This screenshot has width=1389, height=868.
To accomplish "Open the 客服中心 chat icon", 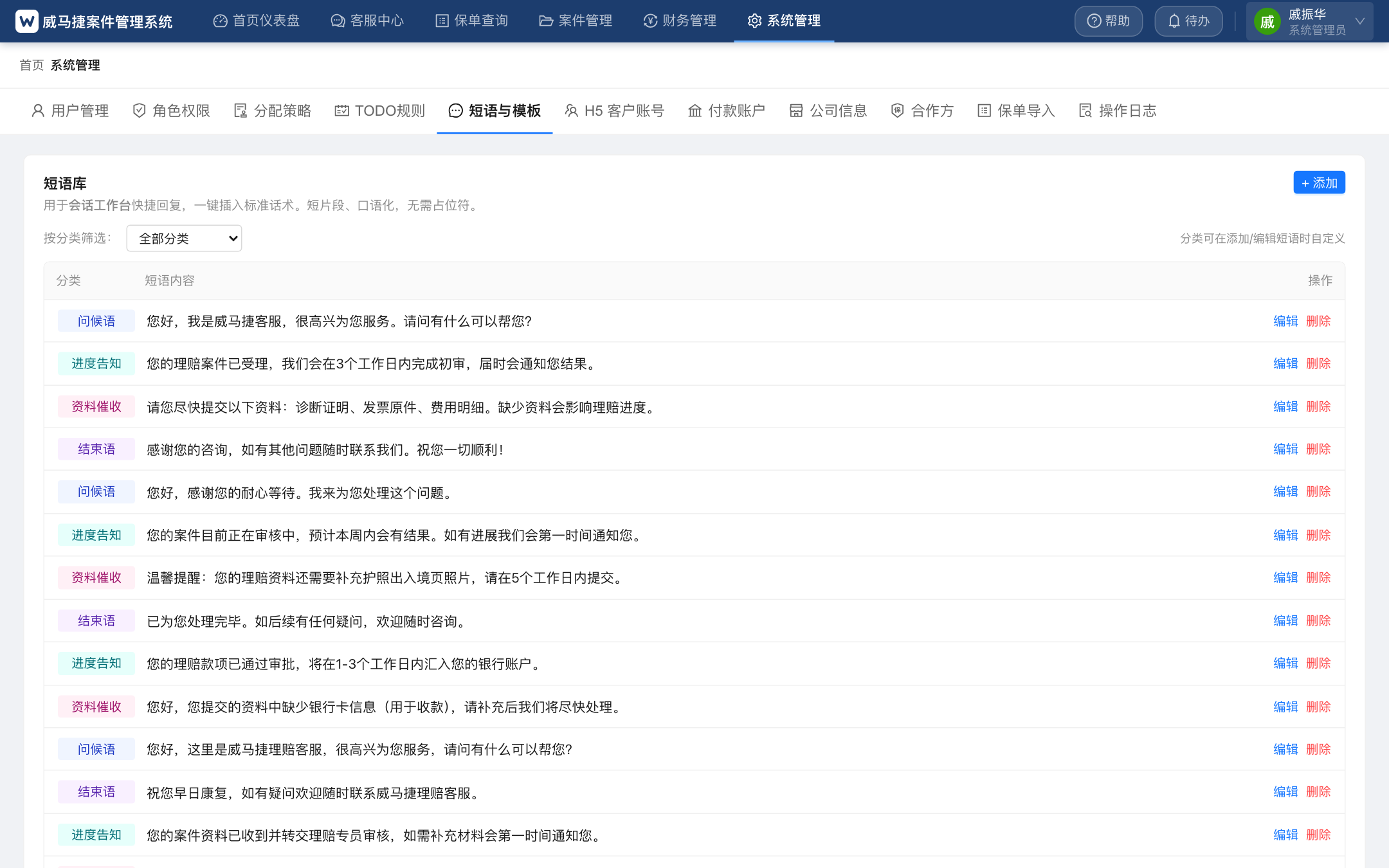I will 338,21.
